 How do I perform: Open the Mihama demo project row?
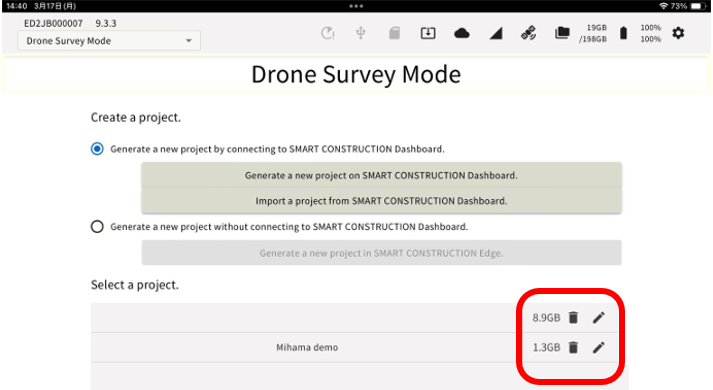307,347
